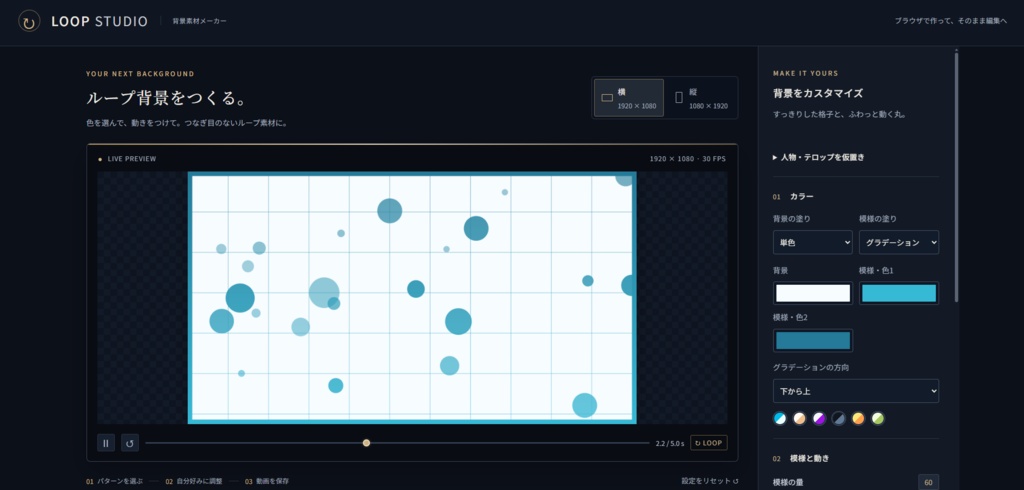Open the 模様の塗り dropdown
The height and width of the screenshot is (490, 1024).
[899, 242]
